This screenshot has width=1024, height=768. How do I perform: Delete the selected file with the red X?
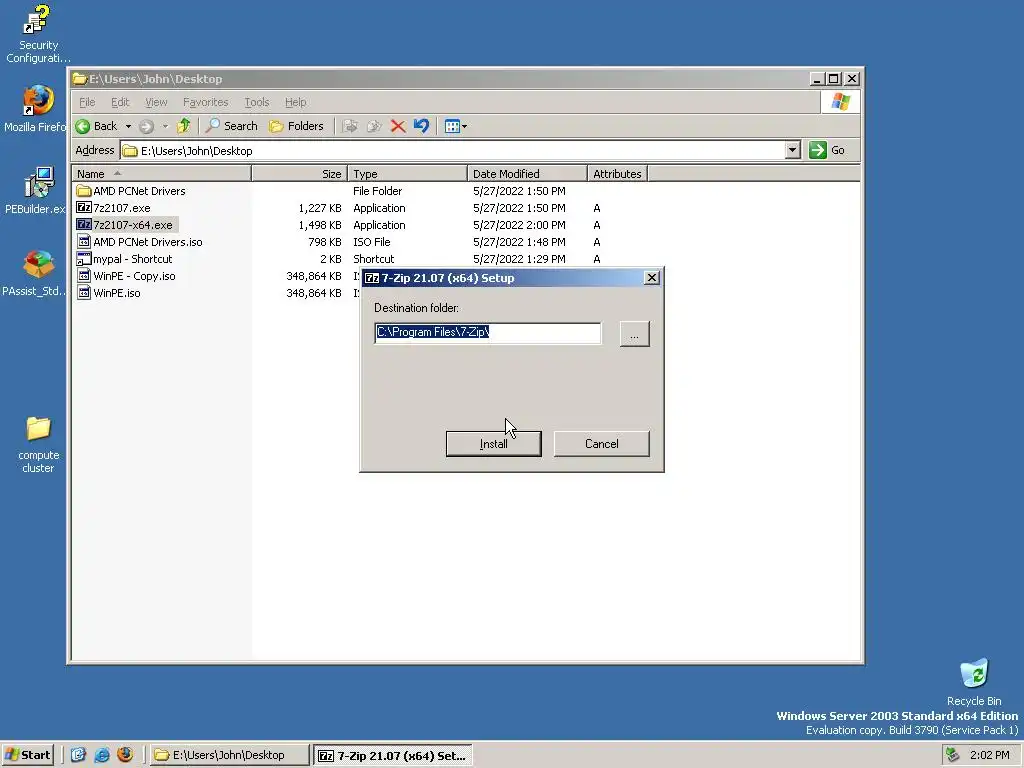click(x=398, y=126)
